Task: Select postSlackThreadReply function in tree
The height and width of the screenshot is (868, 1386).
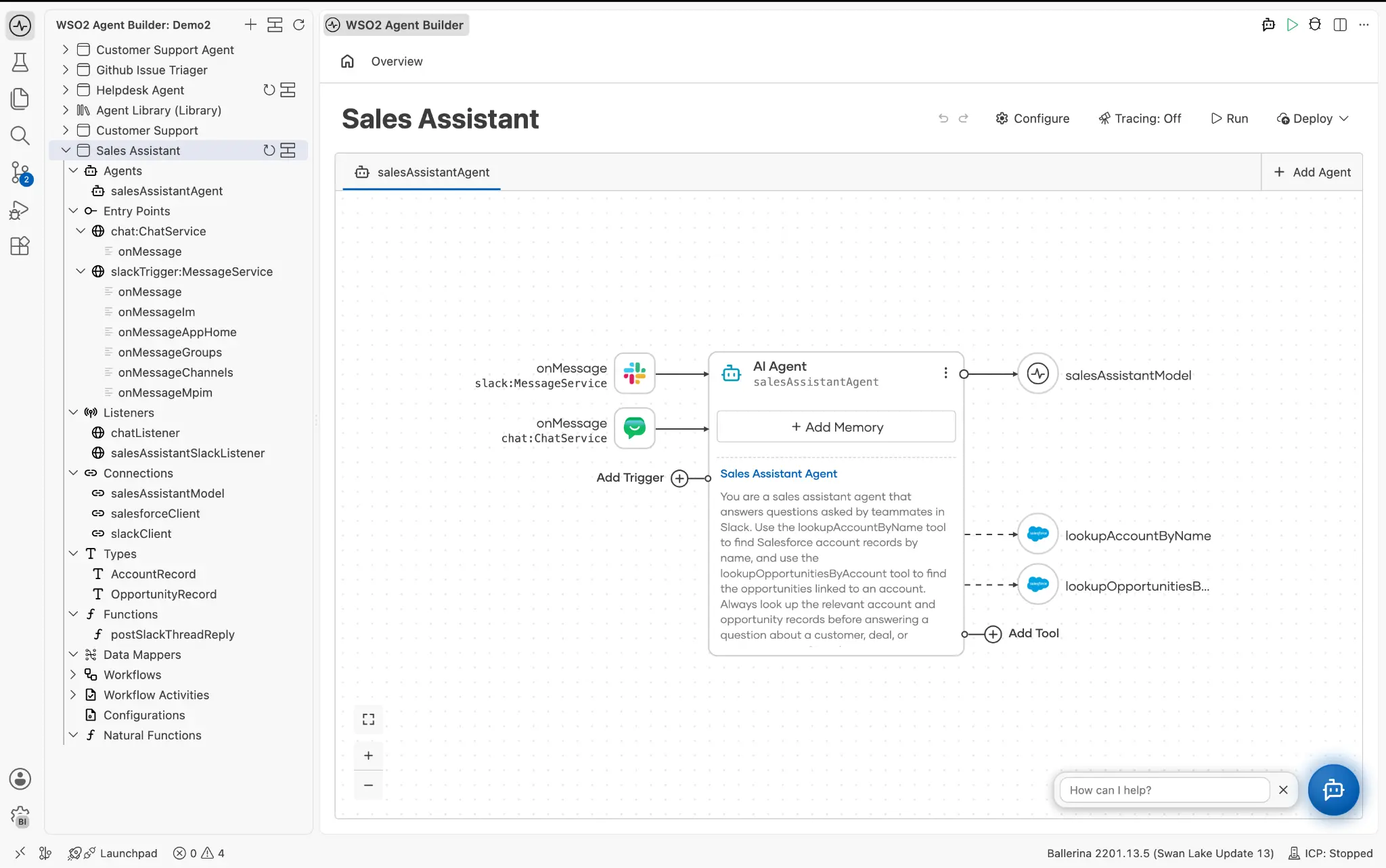Action: point(173,634)
